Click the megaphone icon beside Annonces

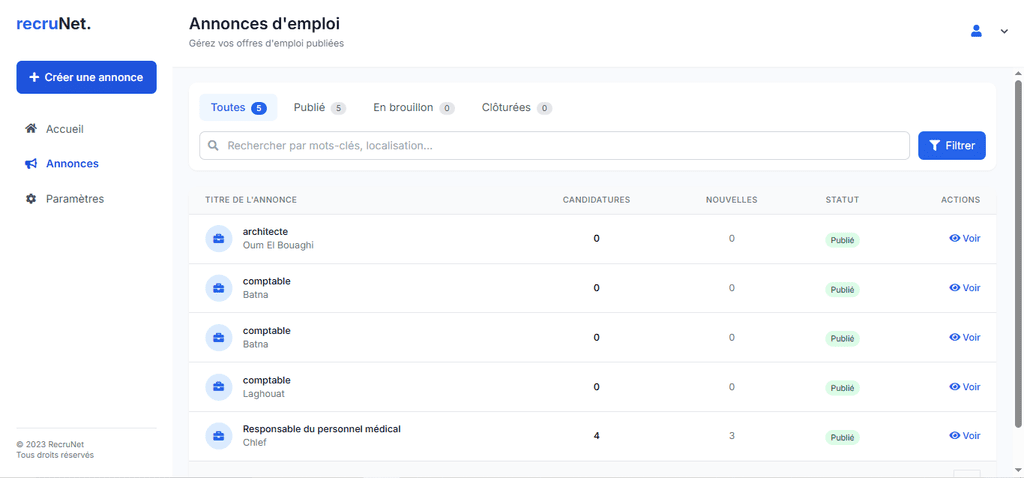click(x=31, y=164)
